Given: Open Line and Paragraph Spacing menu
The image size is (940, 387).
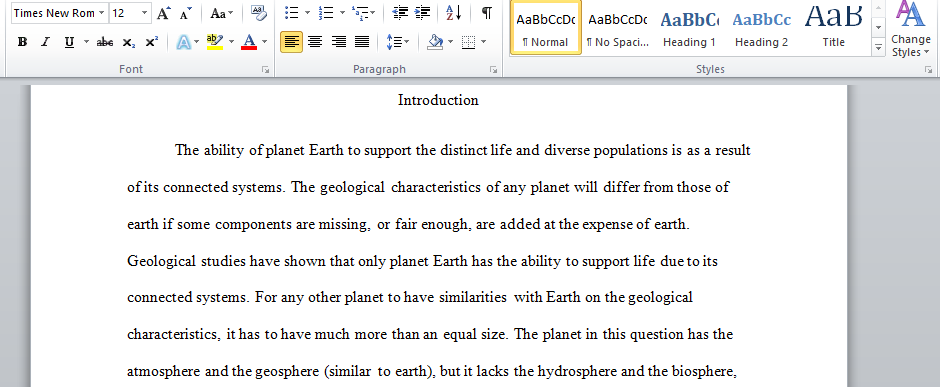Looking at the screenshot, I should [397, 42].
